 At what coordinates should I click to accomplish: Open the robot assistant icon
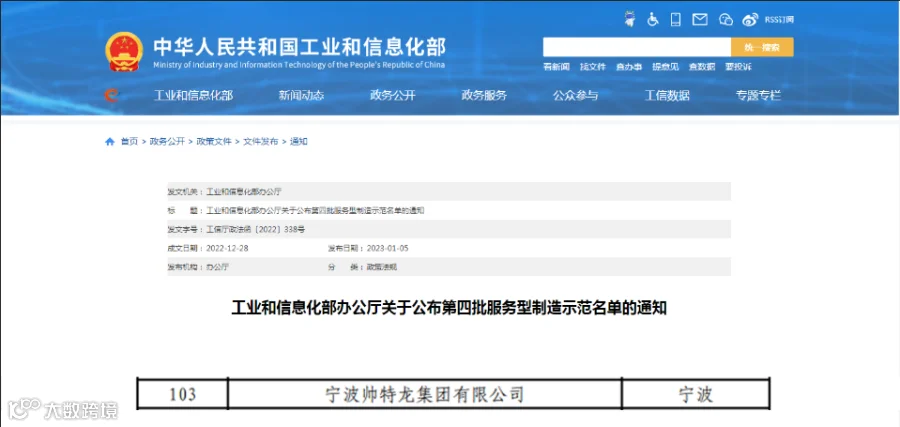click(630, 20)
